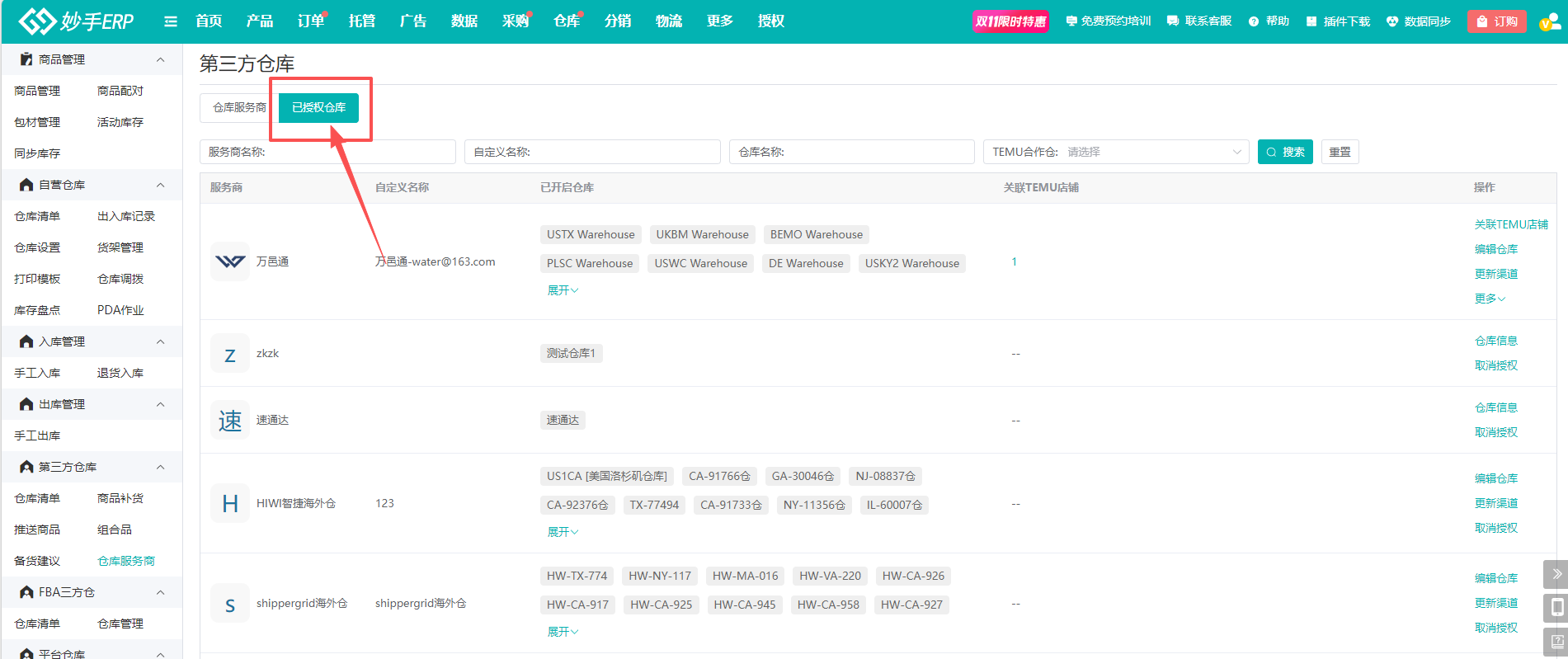Collapse the 自营仓库 sidebar section

point(160,185)
